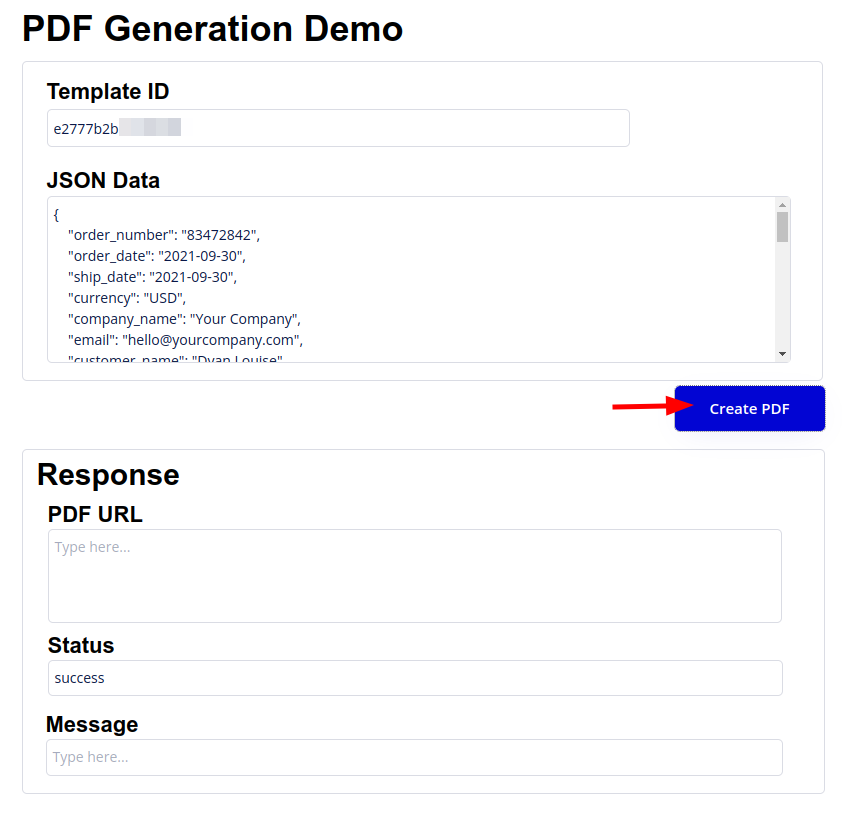
Task: Click the PDF URL label
Action: coord(95,514)
